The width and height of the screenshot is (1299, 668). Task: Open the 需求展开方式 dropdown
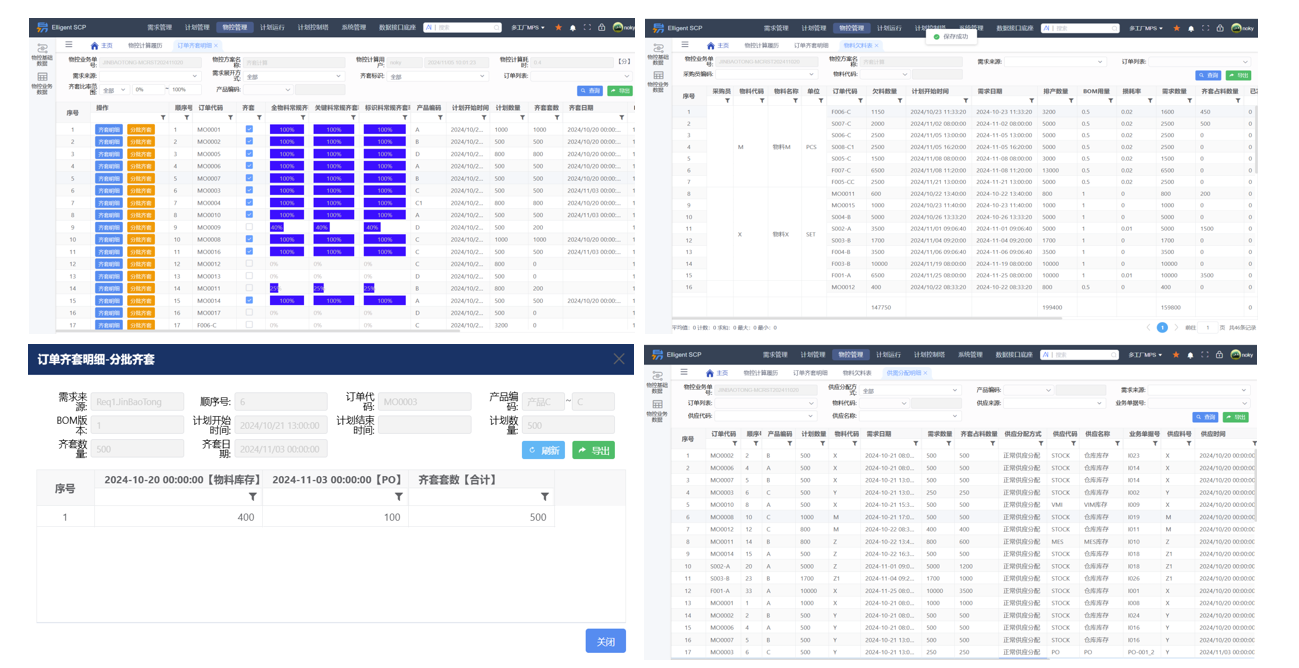coord(294,76)
